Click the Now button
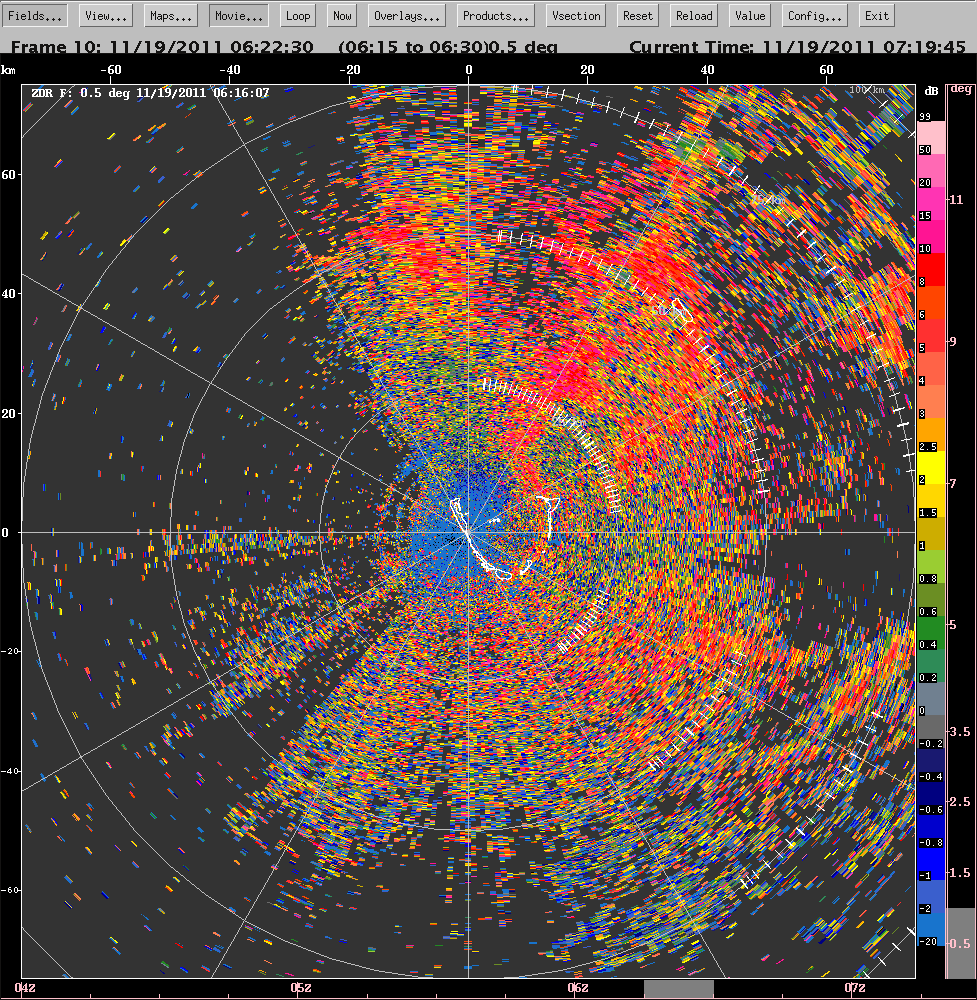 tap(342, 16)
